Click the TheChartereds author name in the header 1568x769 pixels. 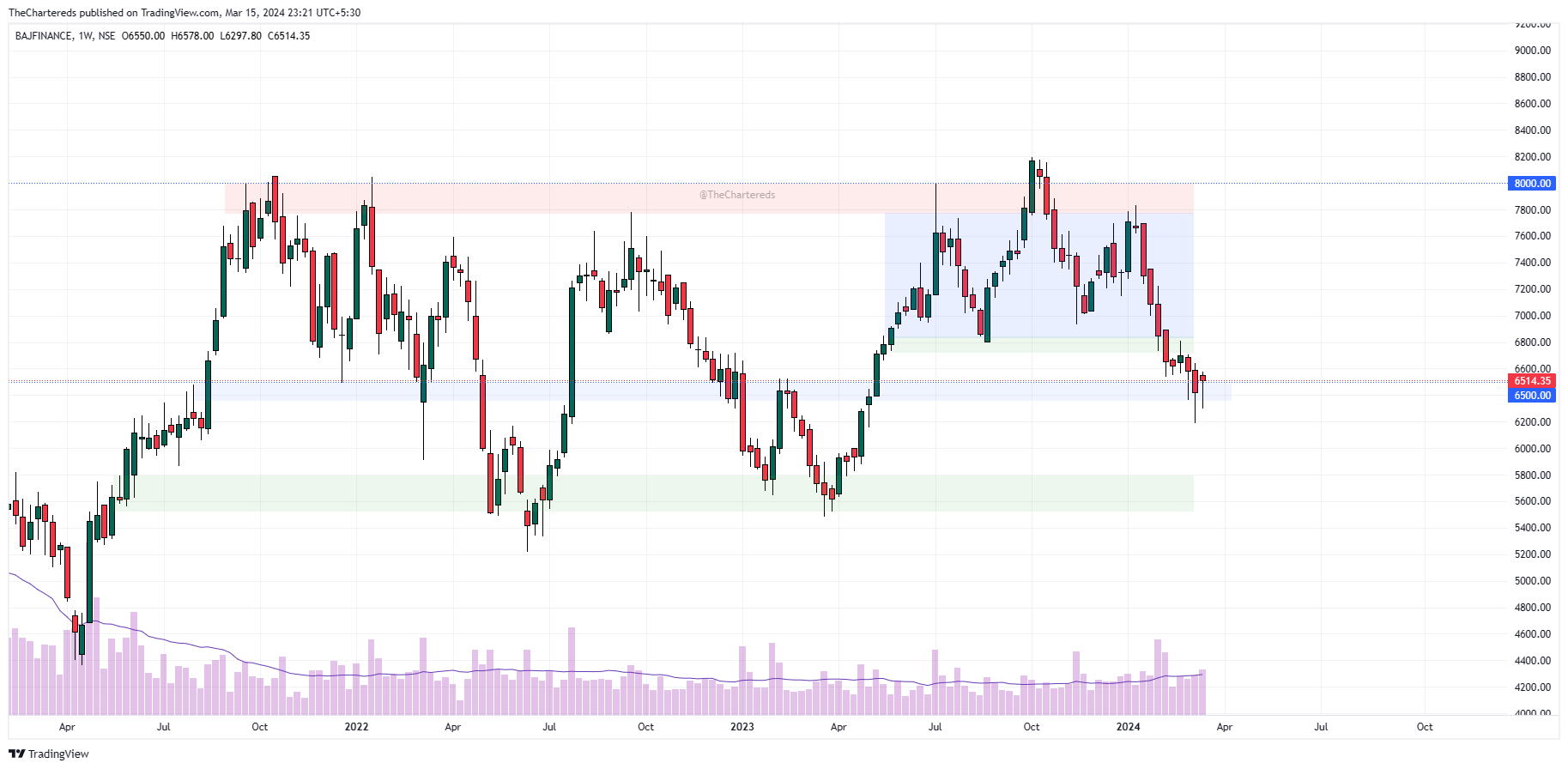(x=42, y=13)
